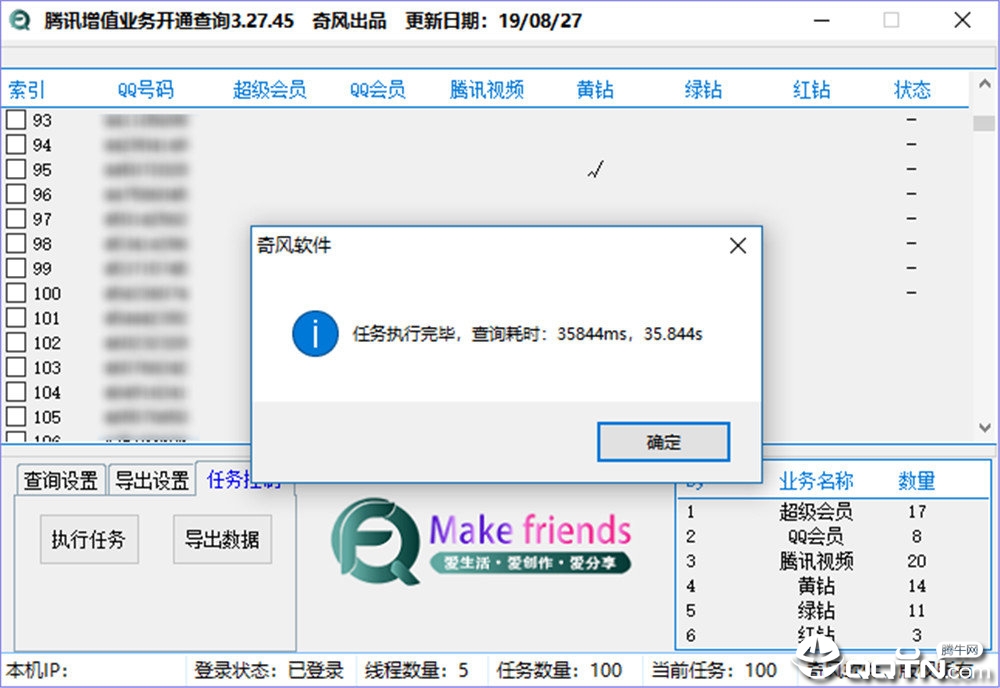Enable the checkbox for row 105

[x=16, y=416]
